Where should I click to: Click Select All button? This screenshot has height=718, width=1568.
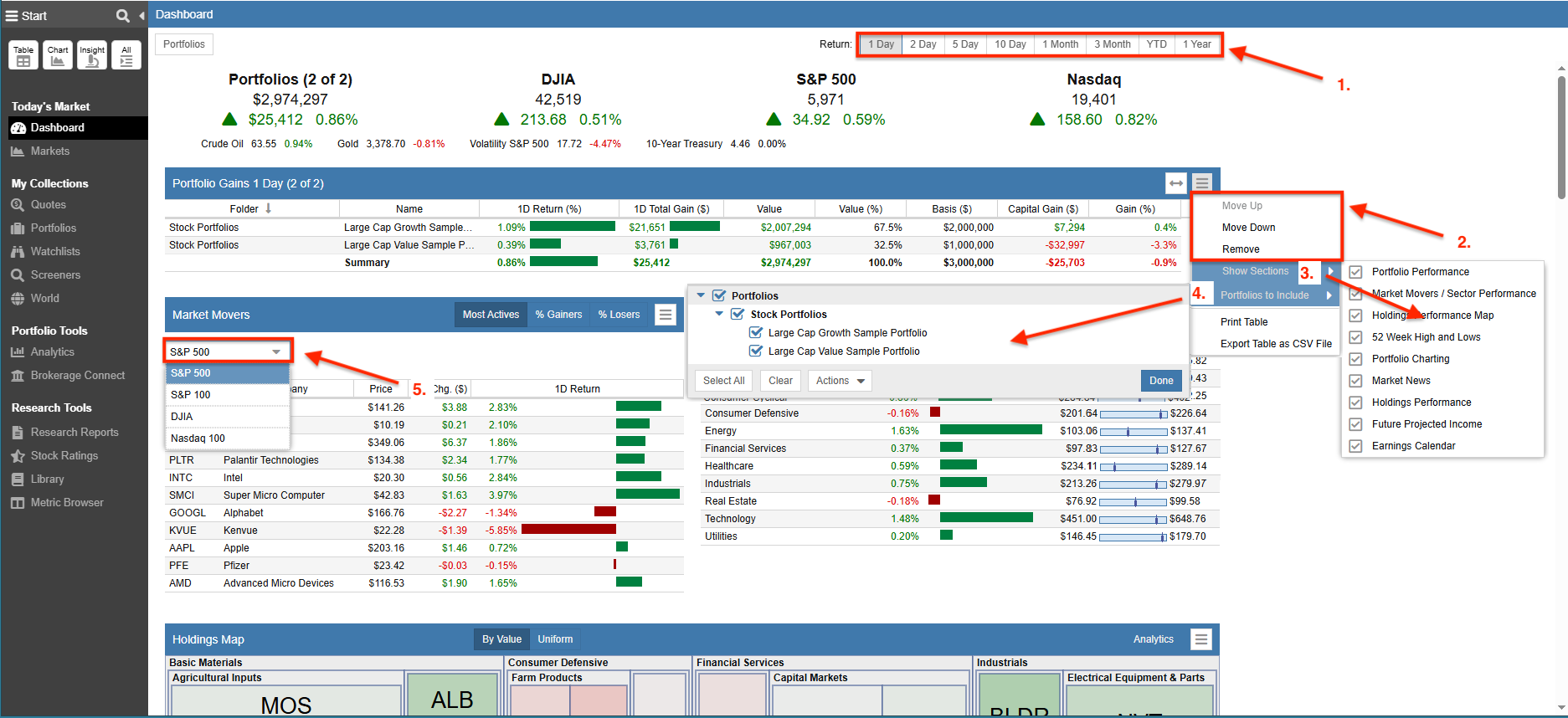coord(723,381)
